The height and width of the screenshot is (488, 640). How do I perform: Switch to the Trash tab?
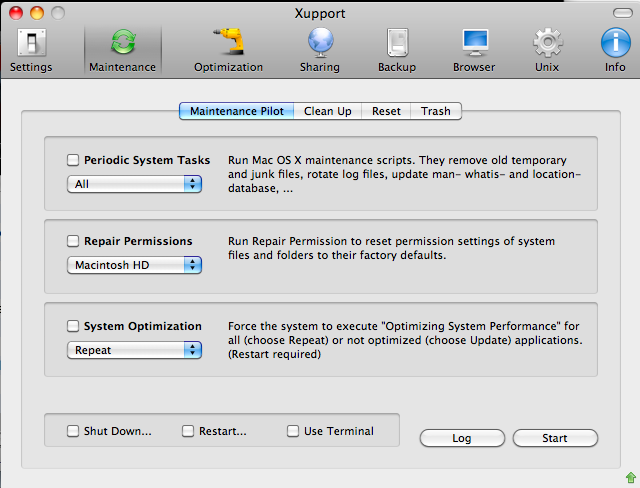(x=436, y=111)
